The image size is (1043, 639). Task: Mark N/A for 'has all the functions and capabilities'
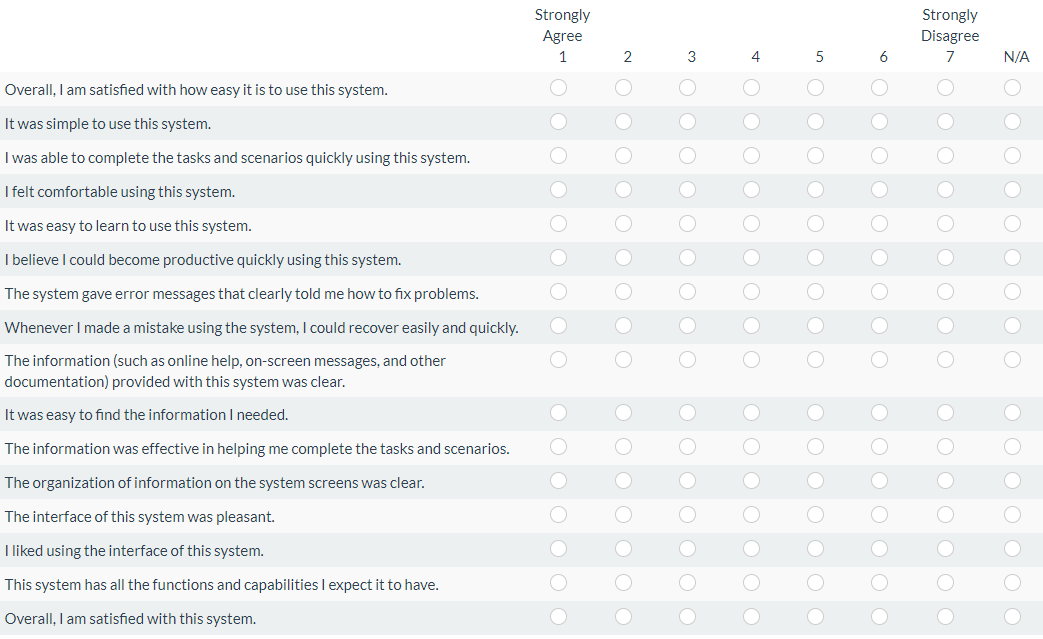tap(1013, 583)
